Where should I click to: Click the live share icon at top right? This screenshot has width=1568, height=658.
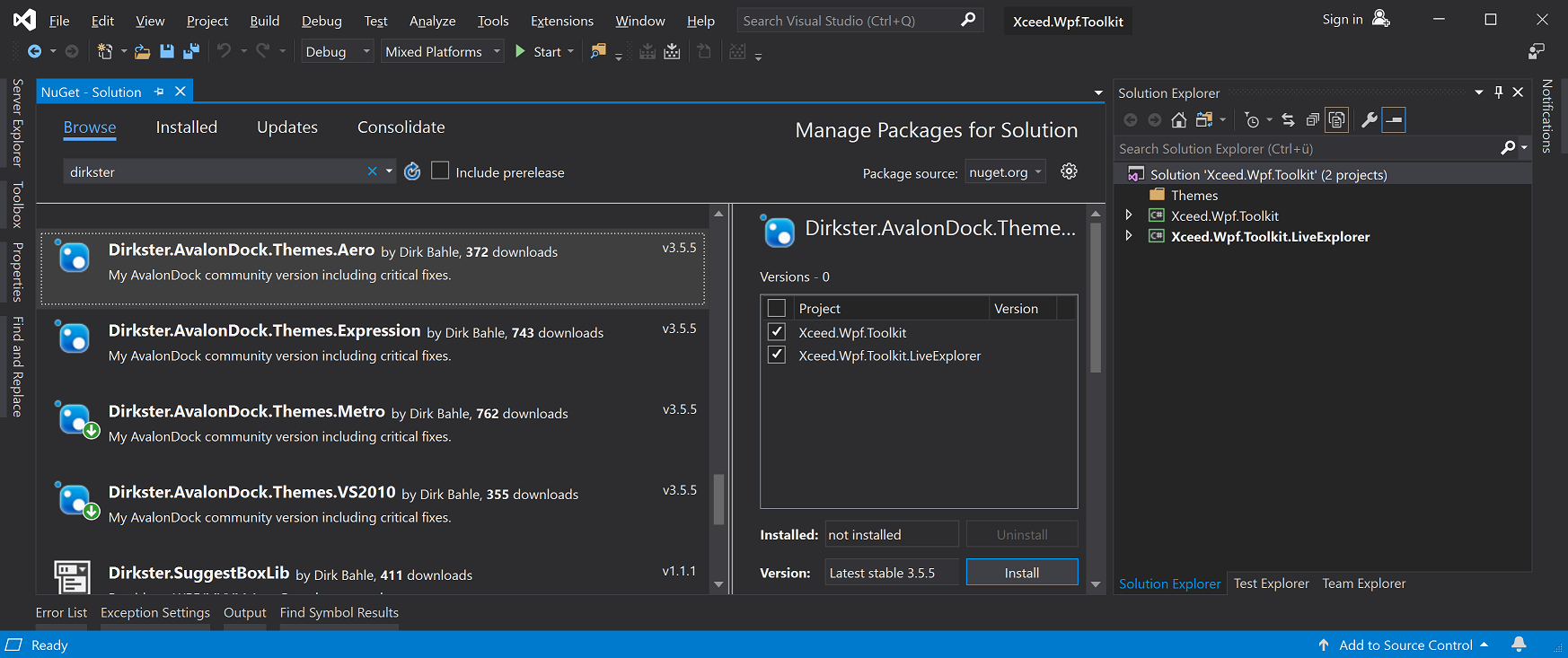tap(1537, 51)
